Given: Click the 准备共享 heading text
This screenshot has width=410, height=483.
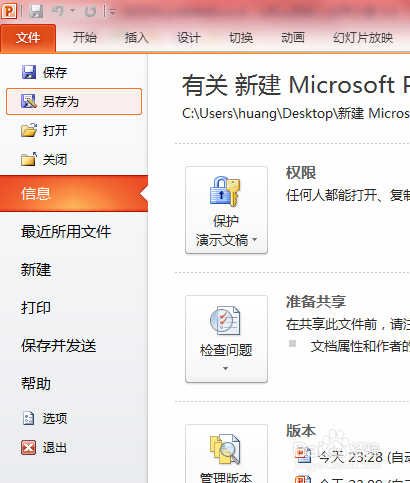Looking at the screenshot, I should coord(316,302).
